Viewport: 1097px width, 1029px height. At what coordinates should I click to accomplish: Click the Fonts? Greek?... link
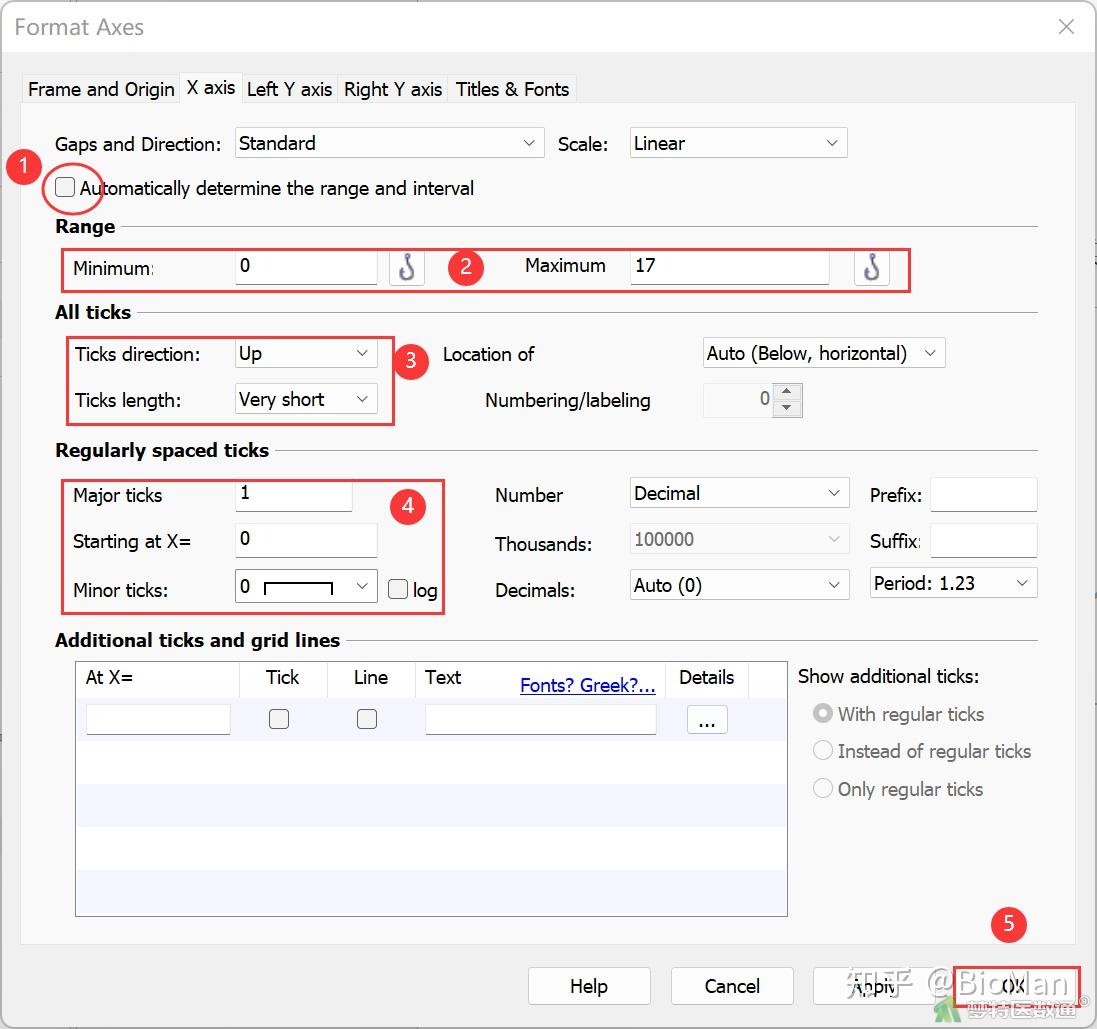[x=587, y=685]
